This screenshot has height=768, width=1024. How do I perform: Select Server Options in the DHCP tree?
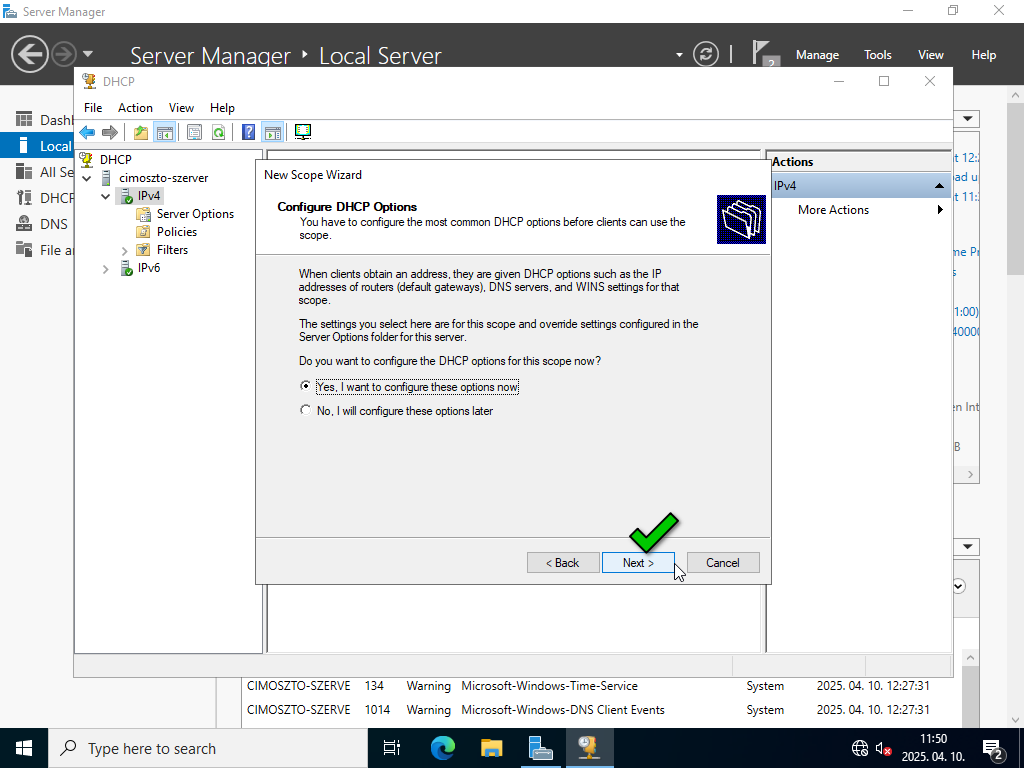coord(195,214)
